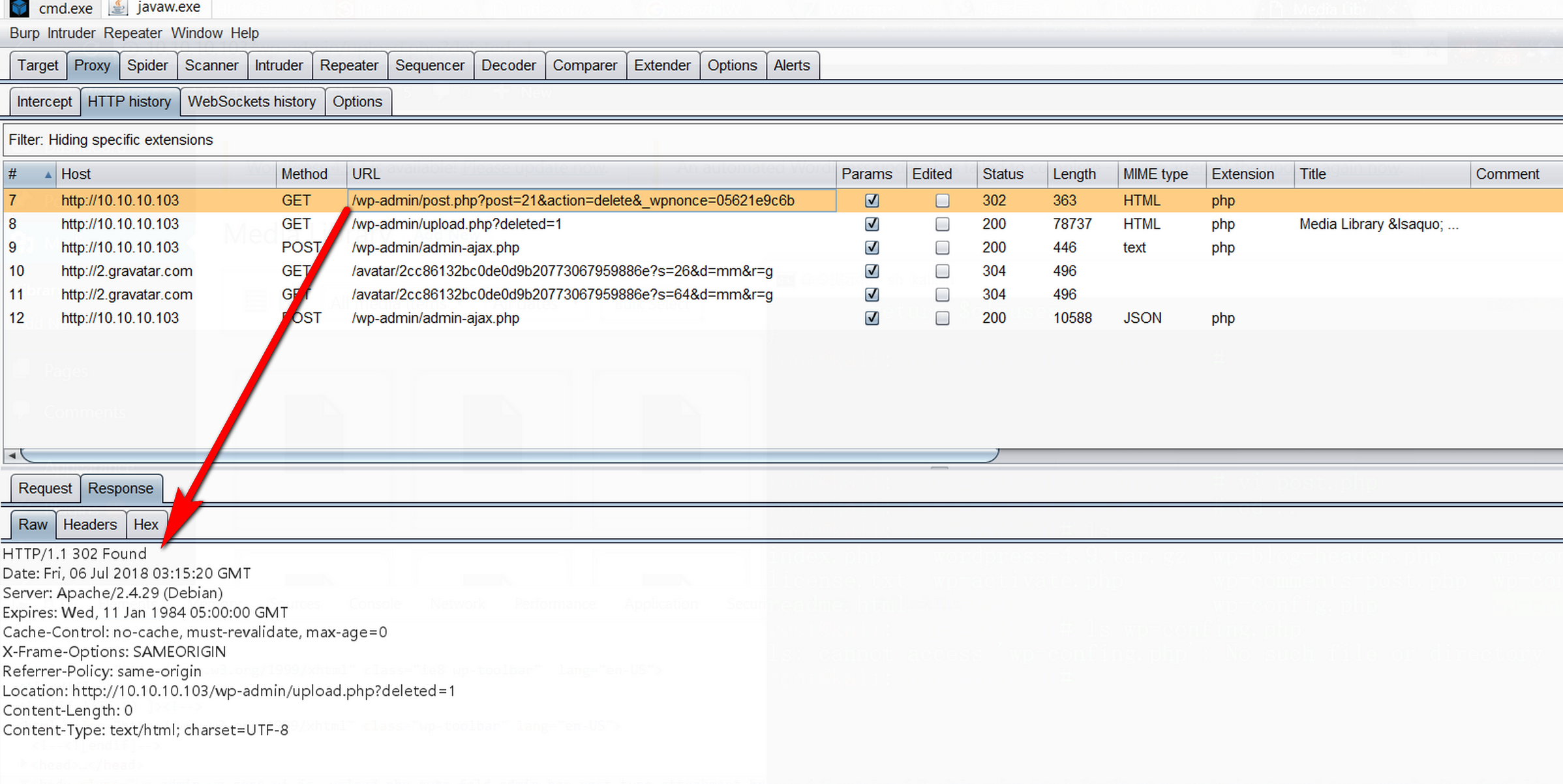This screenshot has width=1563, height=784.
Task: Switch to the Repeater tool tab
Action: point(348,65)
